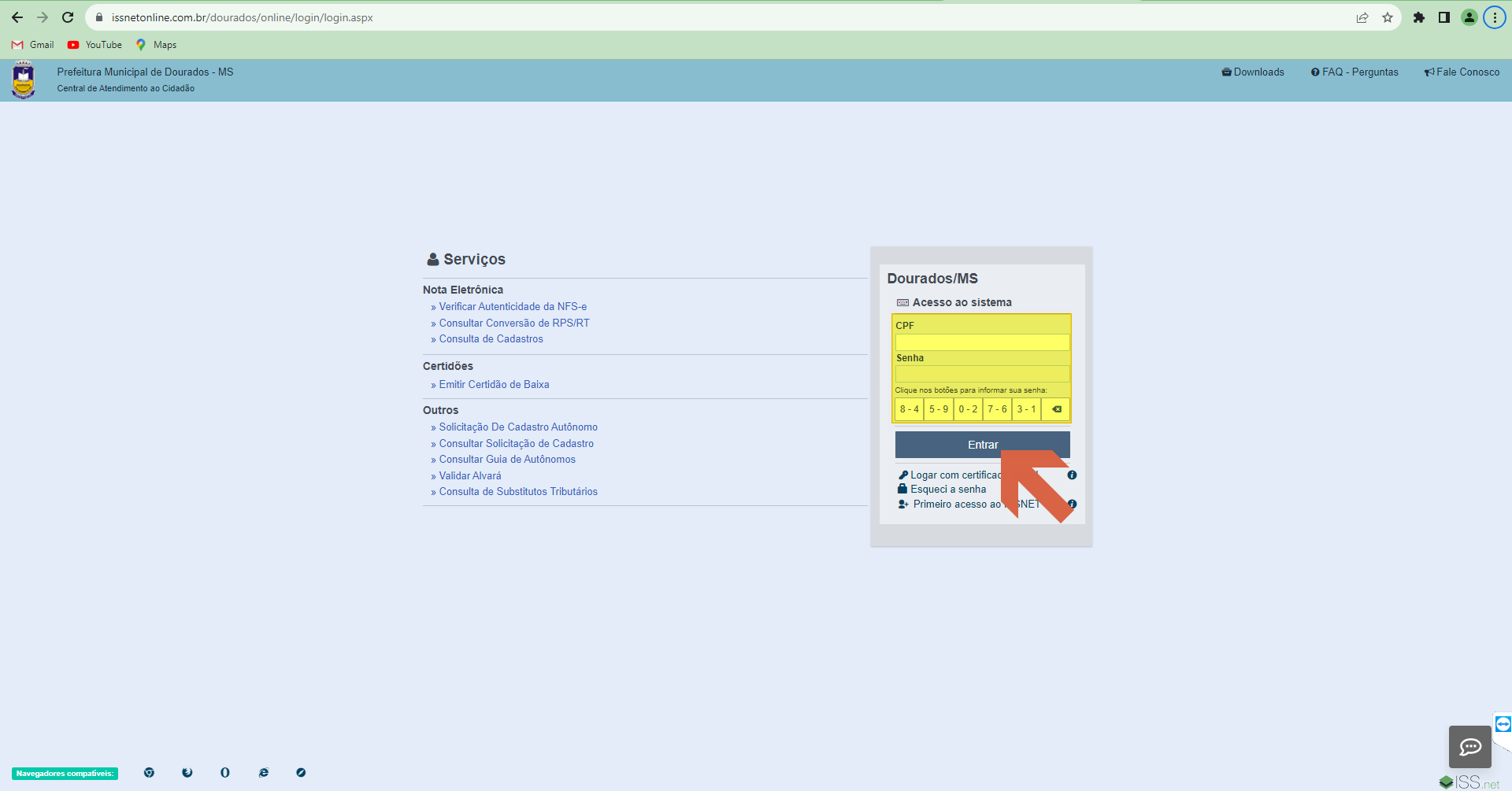Click the Acesso ao sistema heading
This screenshot has height=791, width=1512.
click(954, 303)
